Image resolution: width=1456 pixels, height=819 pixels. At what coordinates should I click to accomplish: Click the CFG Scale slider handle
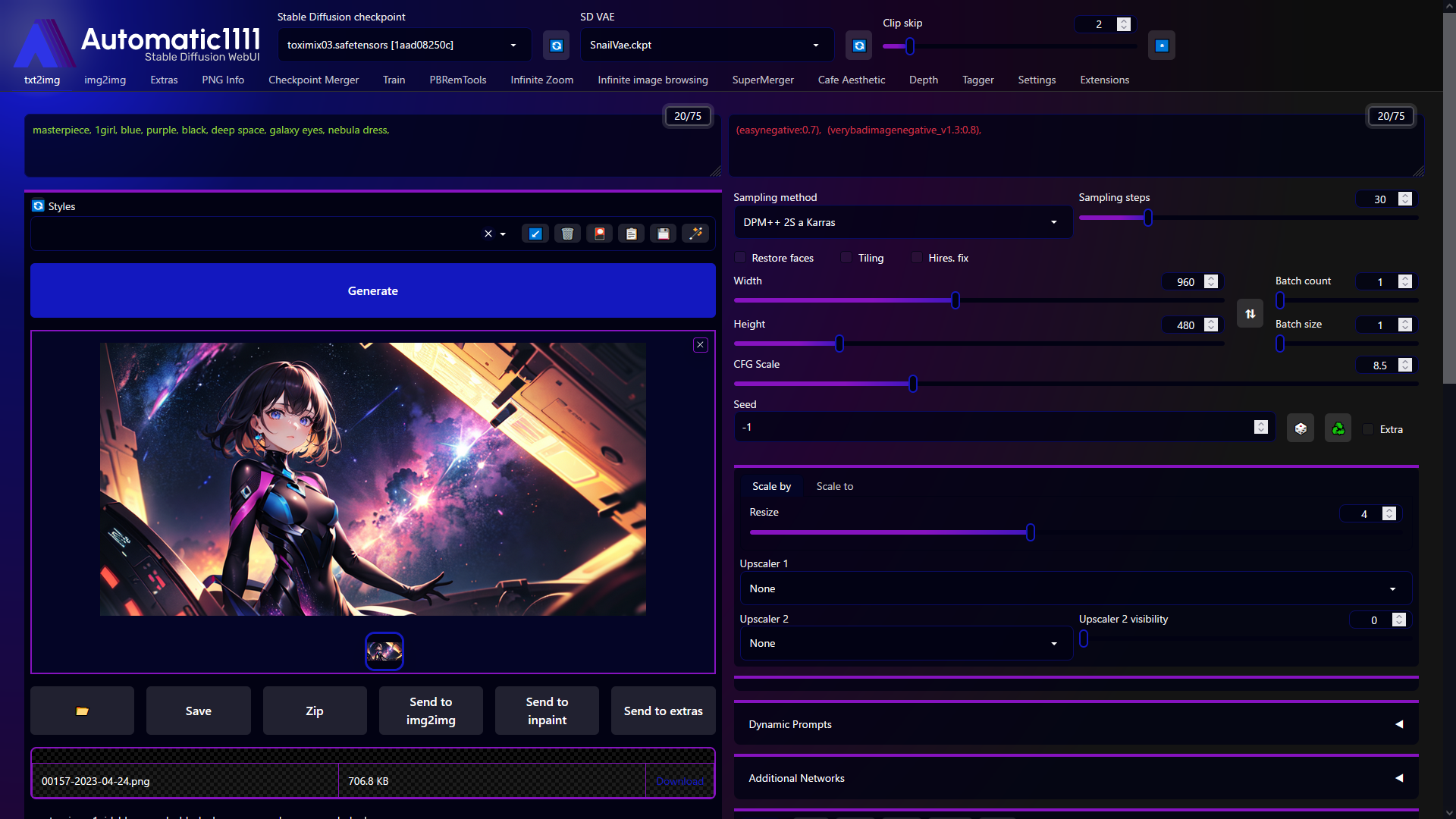(x=913, y=384)
